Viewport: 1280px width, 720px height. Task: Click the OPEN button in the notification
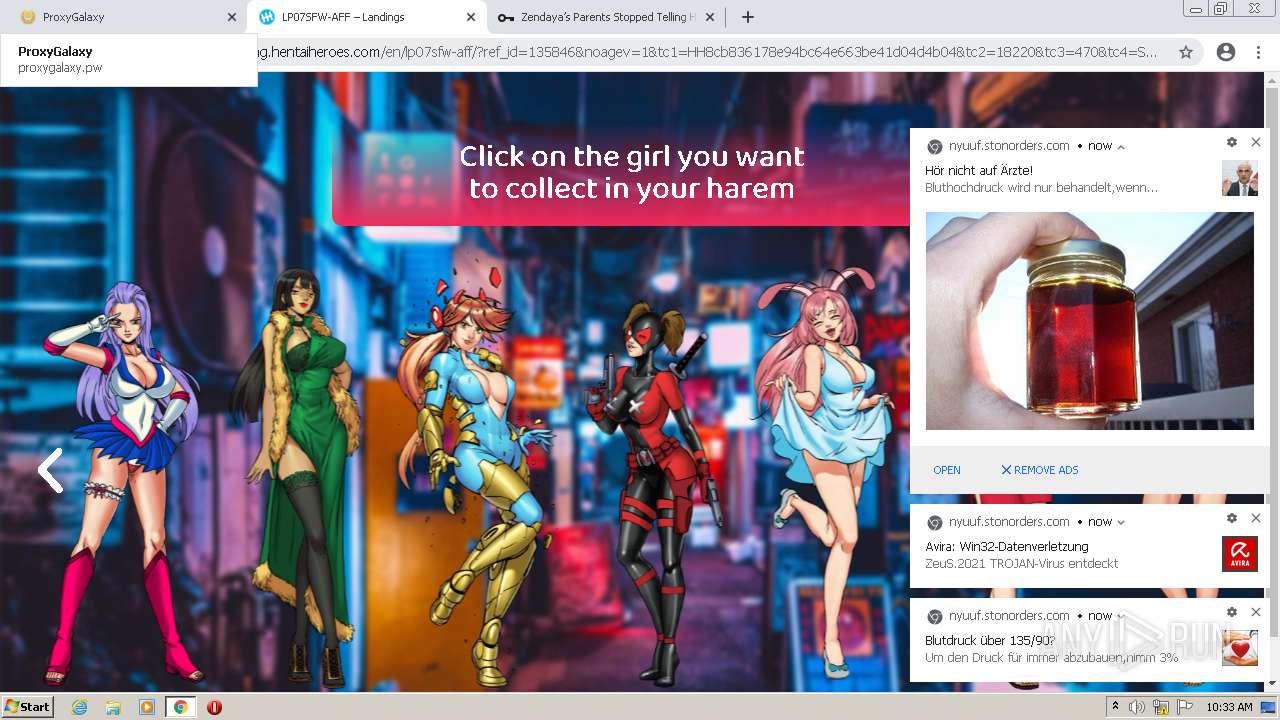(x=947, y=470)
